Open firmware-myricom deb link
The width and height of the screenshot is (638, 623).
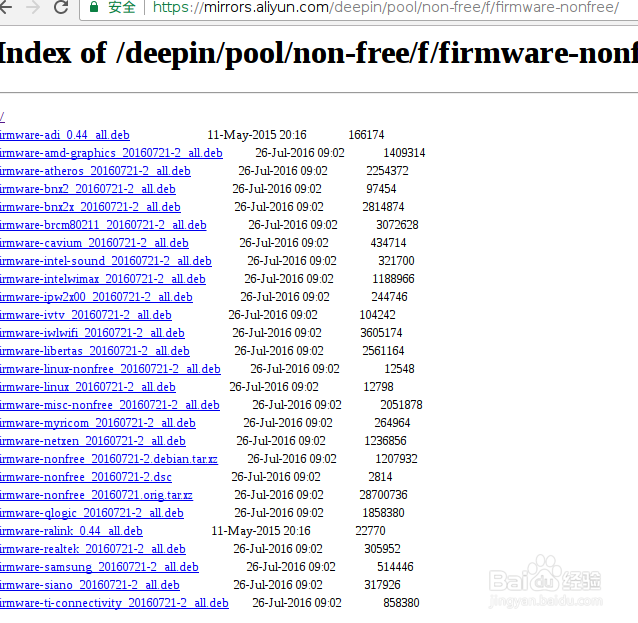(x=98, y=423)
